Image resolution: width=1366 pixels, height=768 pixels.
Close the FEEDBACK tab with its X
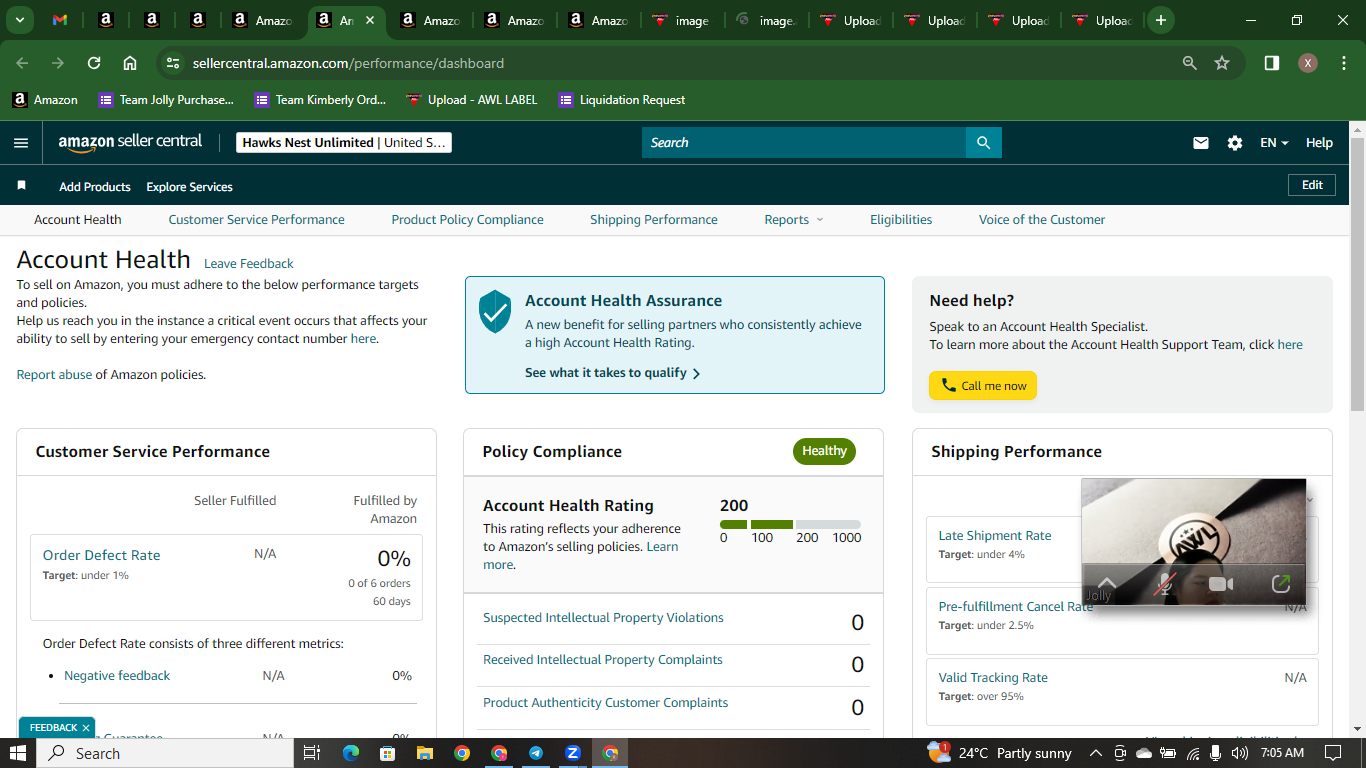(86, 728)
